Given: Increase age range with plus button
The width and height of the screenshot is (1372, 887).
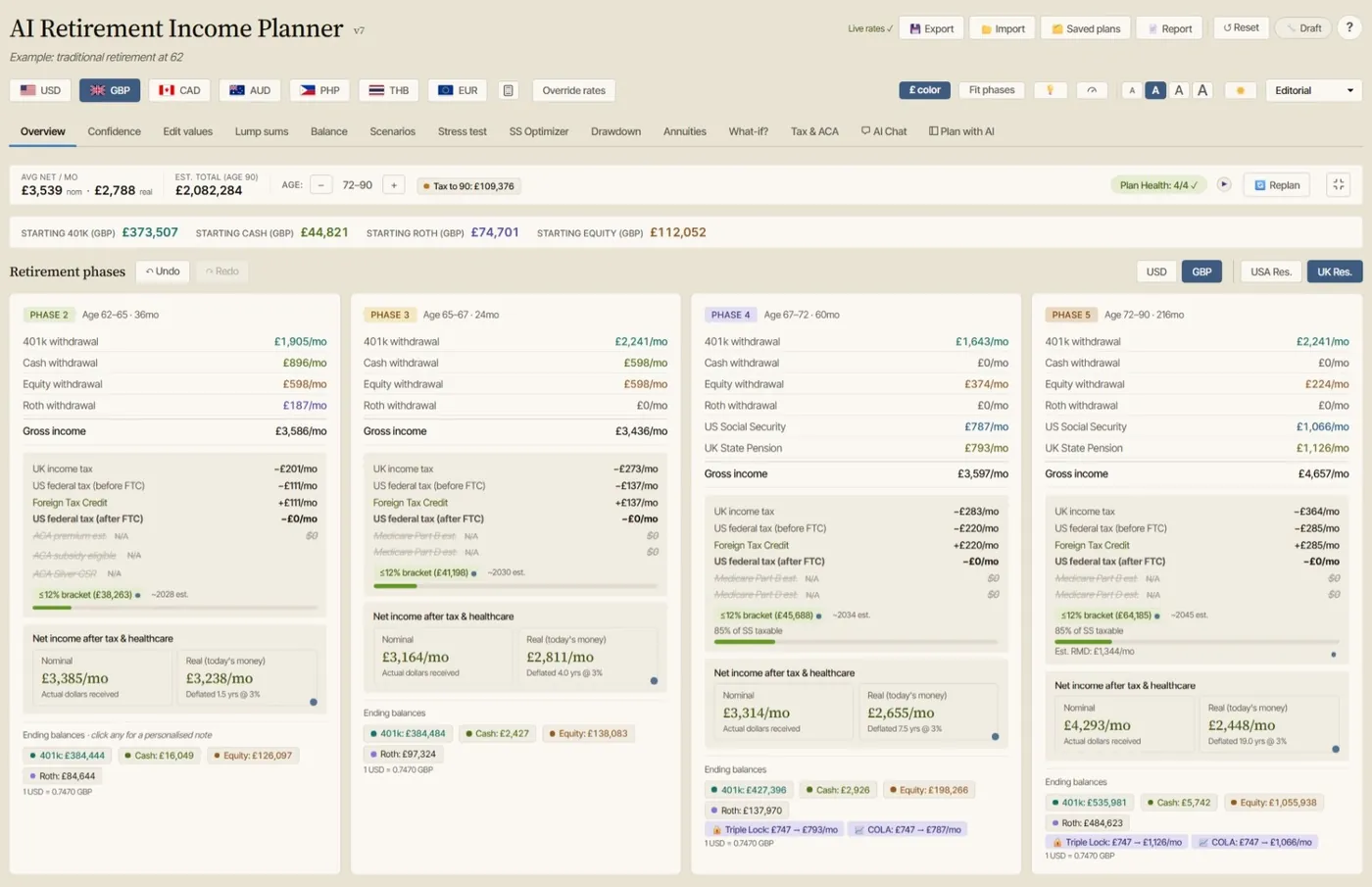Looking at the screenshot, I should click(x=394, y=184).
